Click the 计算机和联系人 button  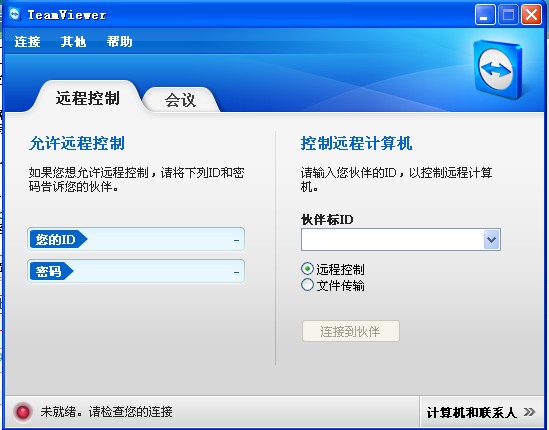click(482, 412)
